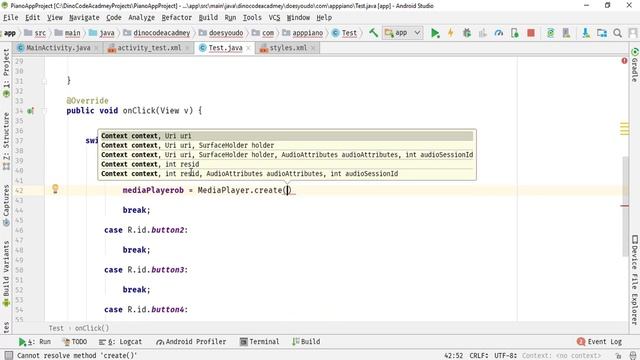Open the Logcat tool window button
Viewport: 640px width, 360px height.
(x=120, y=342)
